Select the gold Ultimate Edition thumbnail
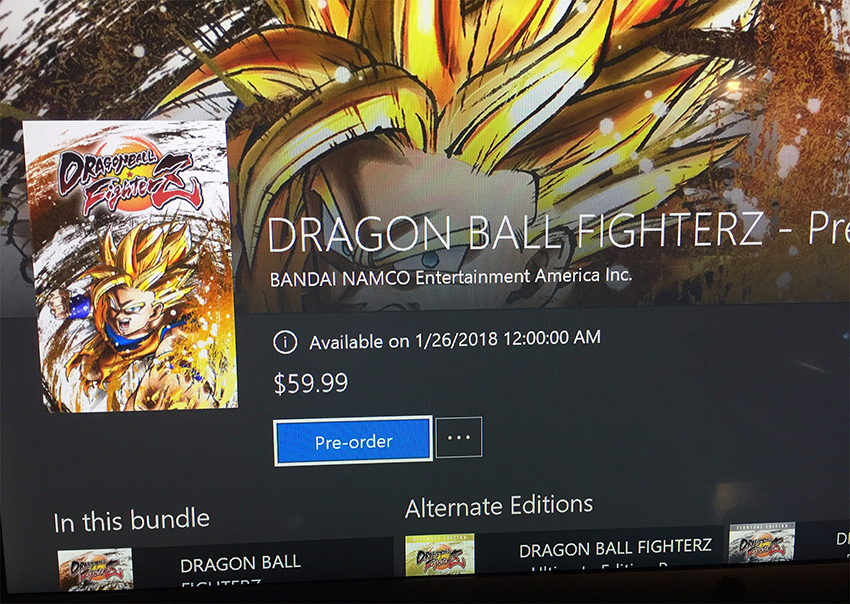This screenshot has width=850, height=604. [440, 554]
